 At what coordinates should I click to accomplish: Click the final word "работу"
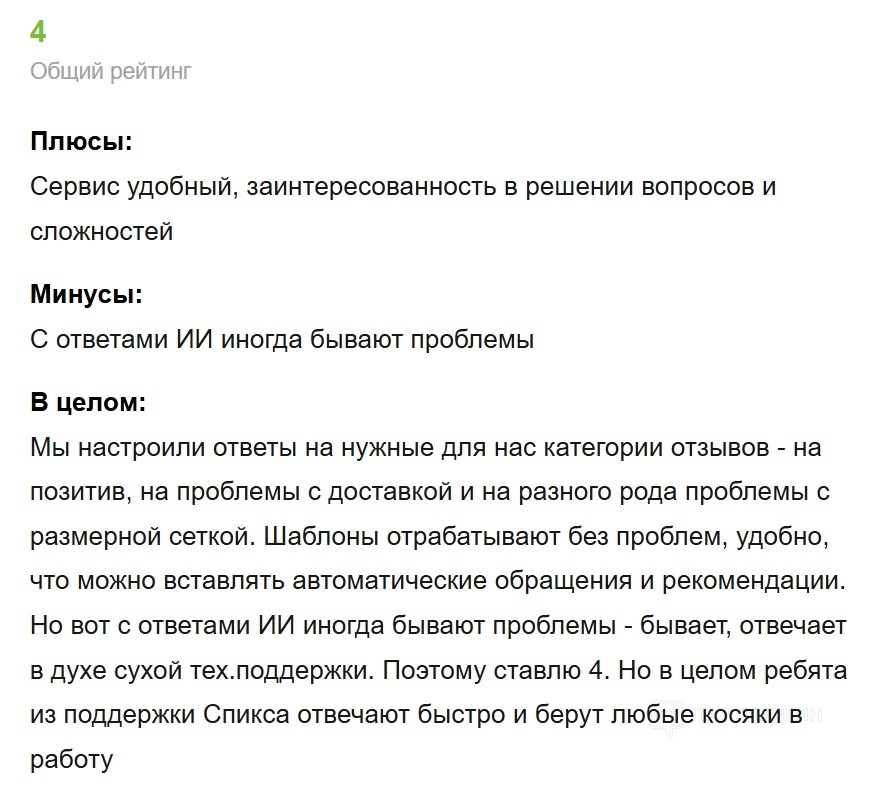tap(72, 759)
